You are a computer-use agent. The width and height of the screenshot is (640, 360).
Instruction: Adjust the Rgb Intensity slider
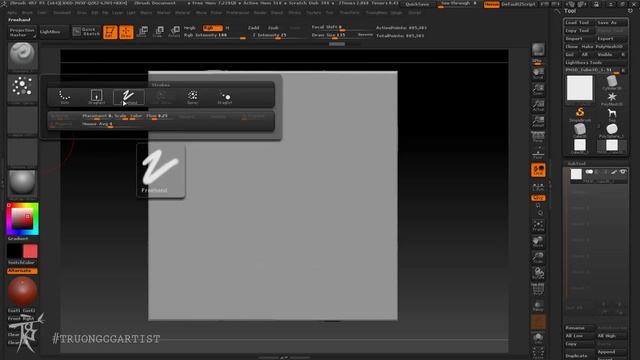214,36
